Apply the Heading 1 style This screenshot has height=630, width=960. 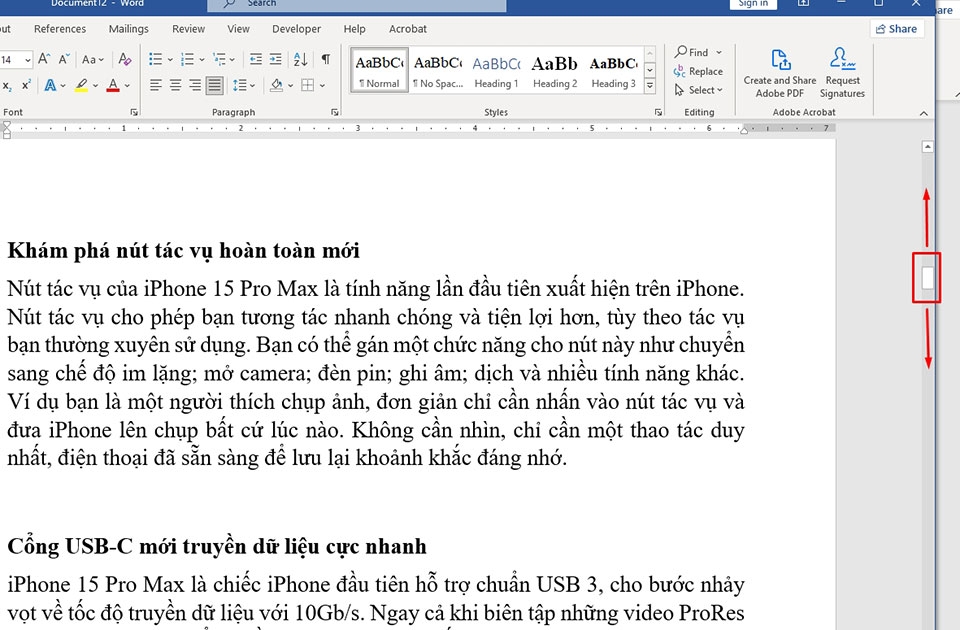pos(497,70)
